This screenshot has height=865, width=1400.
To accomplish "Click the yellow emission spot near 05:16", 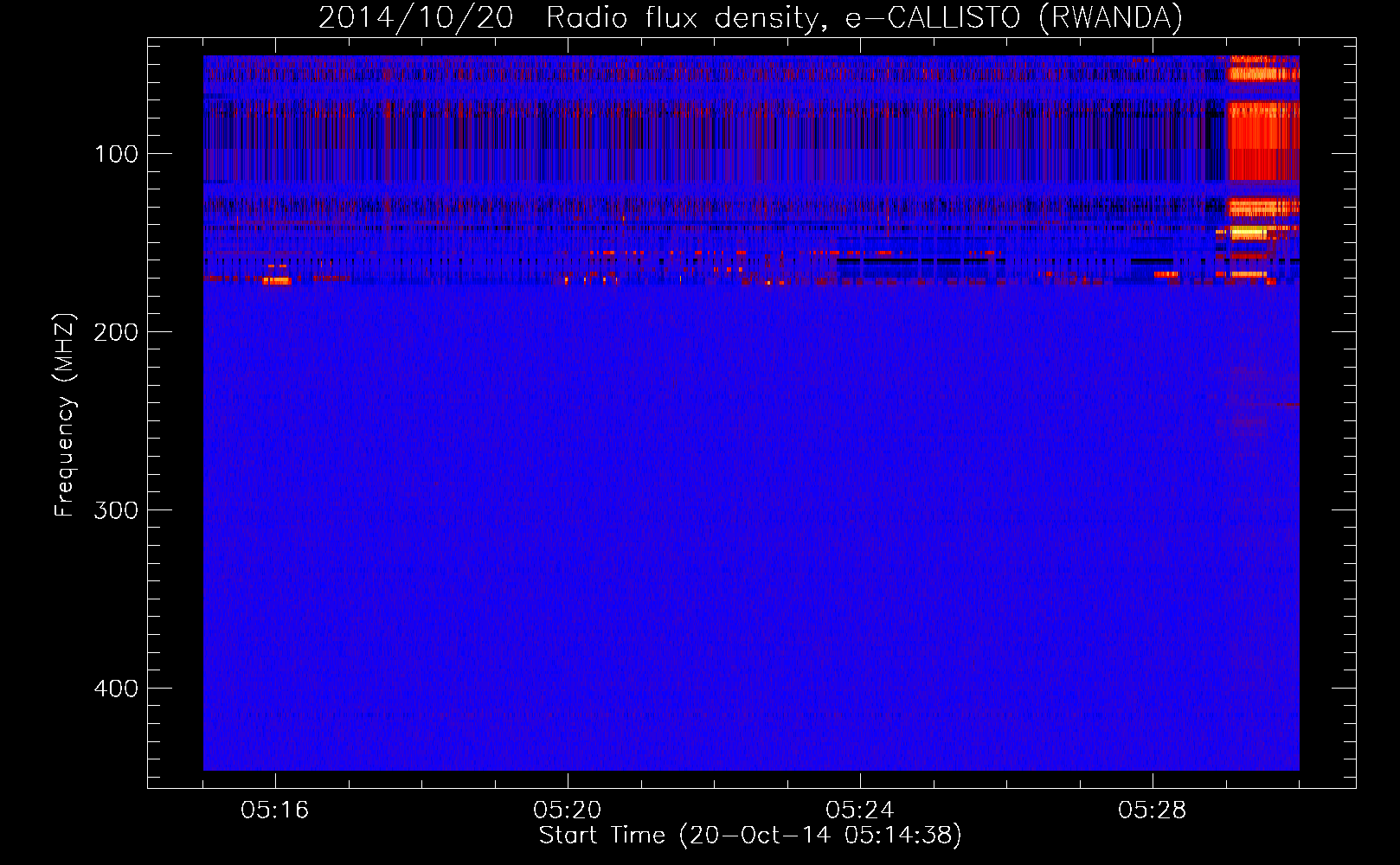I will tap(278, 280).
